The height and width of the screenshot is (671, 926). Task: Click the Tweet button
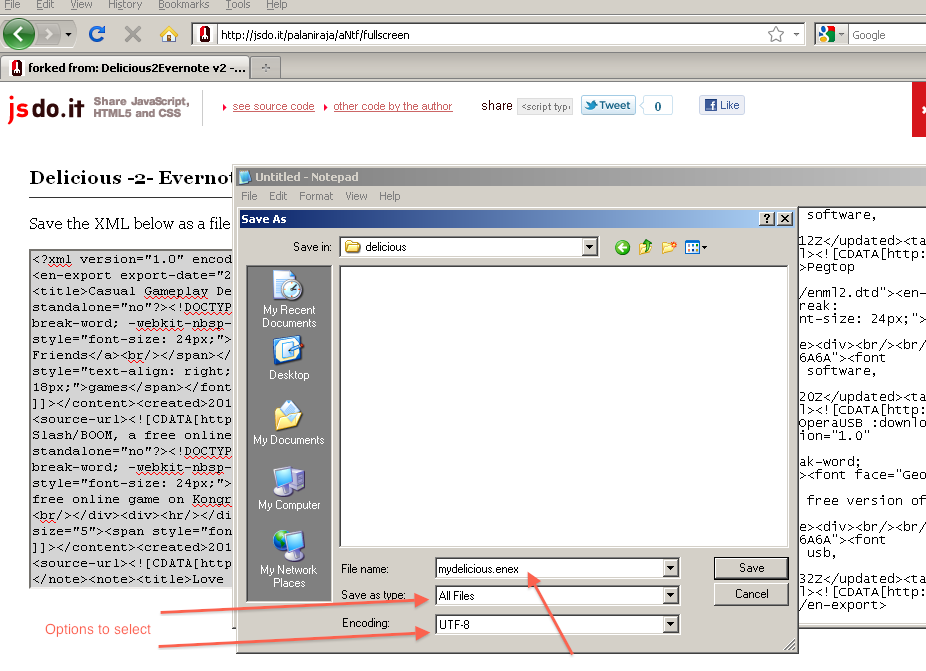(x=608, y=105)
